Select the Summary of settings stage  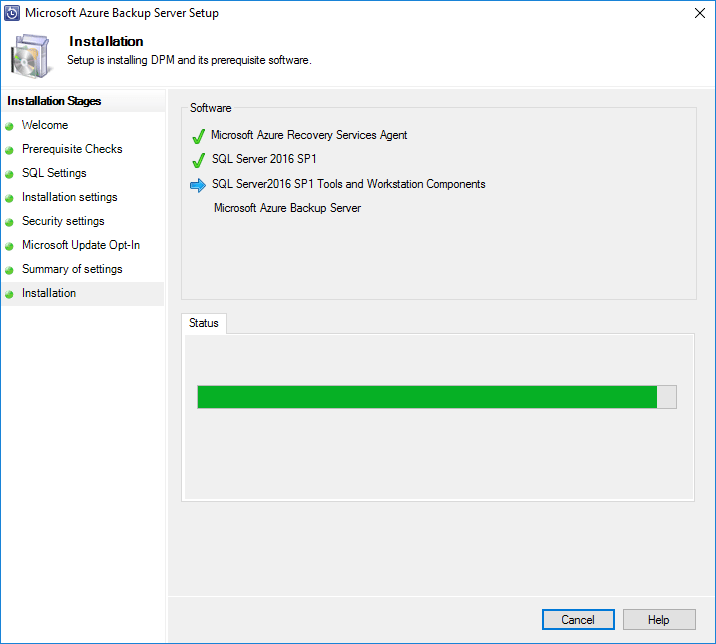click(72, 269)
